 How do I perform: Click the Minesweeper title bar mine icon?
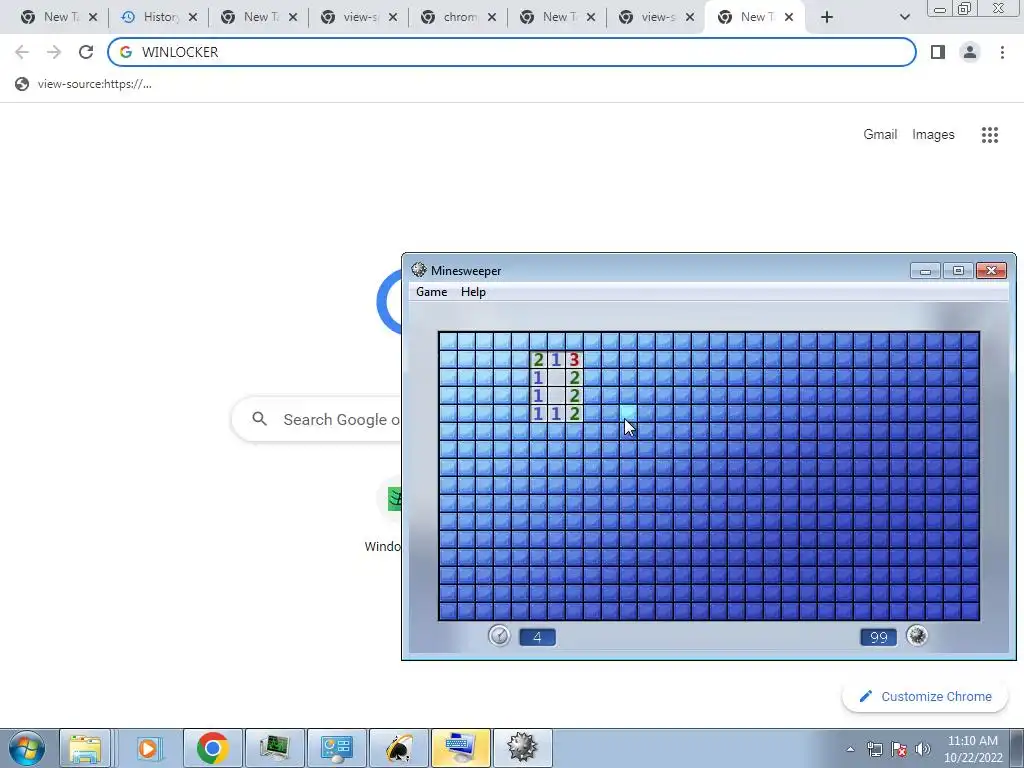tap(419, 270)
